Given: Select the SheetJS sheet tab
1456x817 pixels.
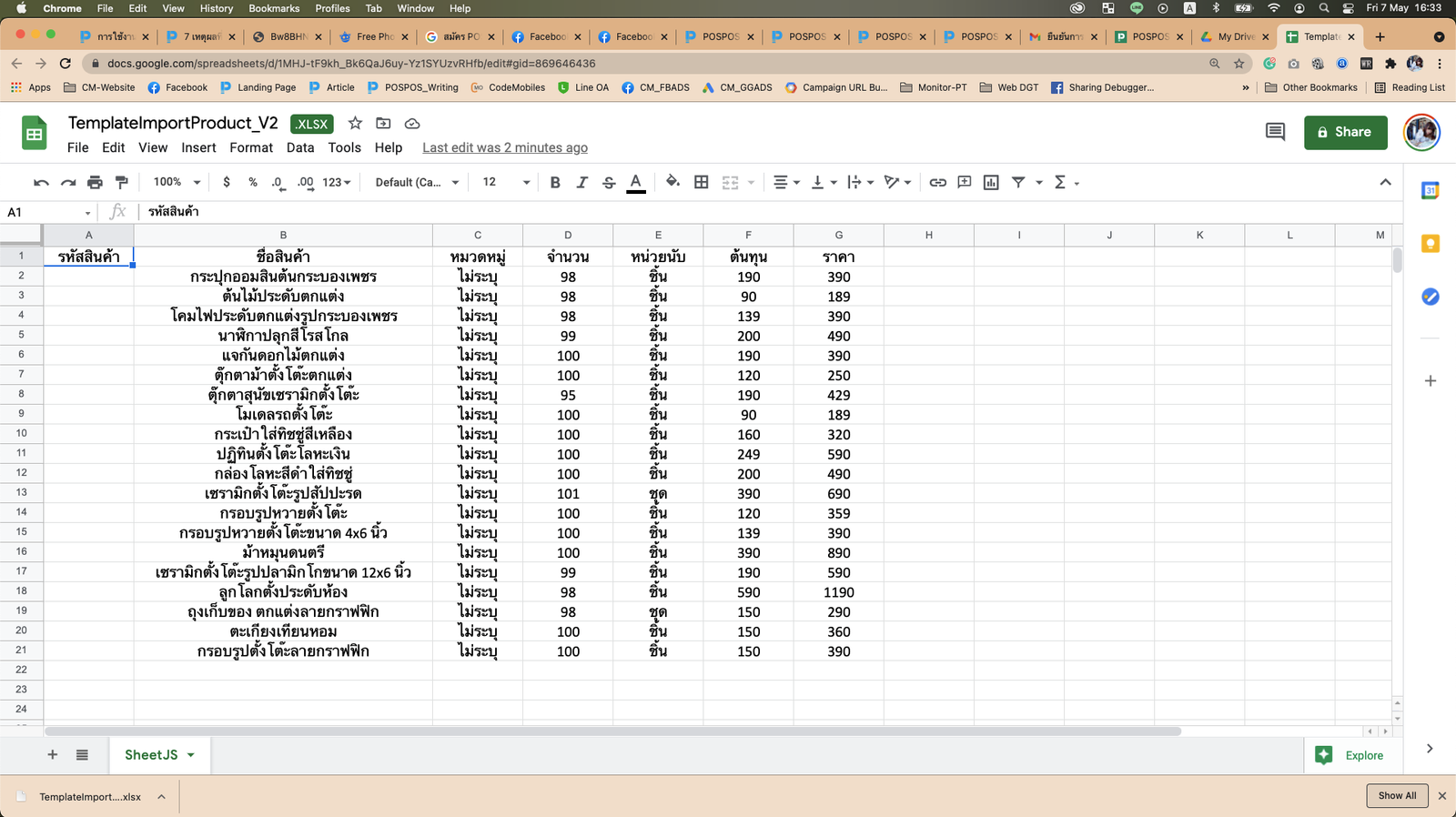Looking at the screenshot, I should 151,755.
